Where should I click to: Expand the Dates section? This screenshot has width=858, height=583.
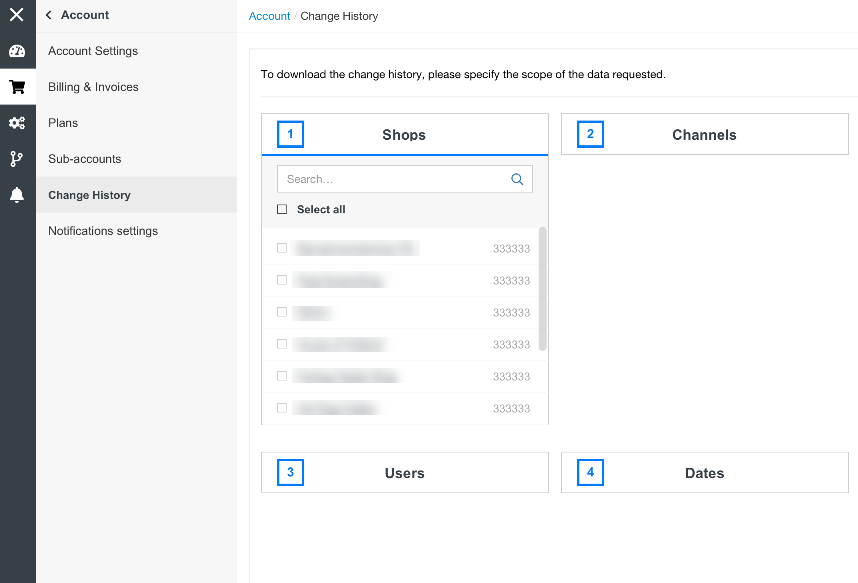point(705,472)
